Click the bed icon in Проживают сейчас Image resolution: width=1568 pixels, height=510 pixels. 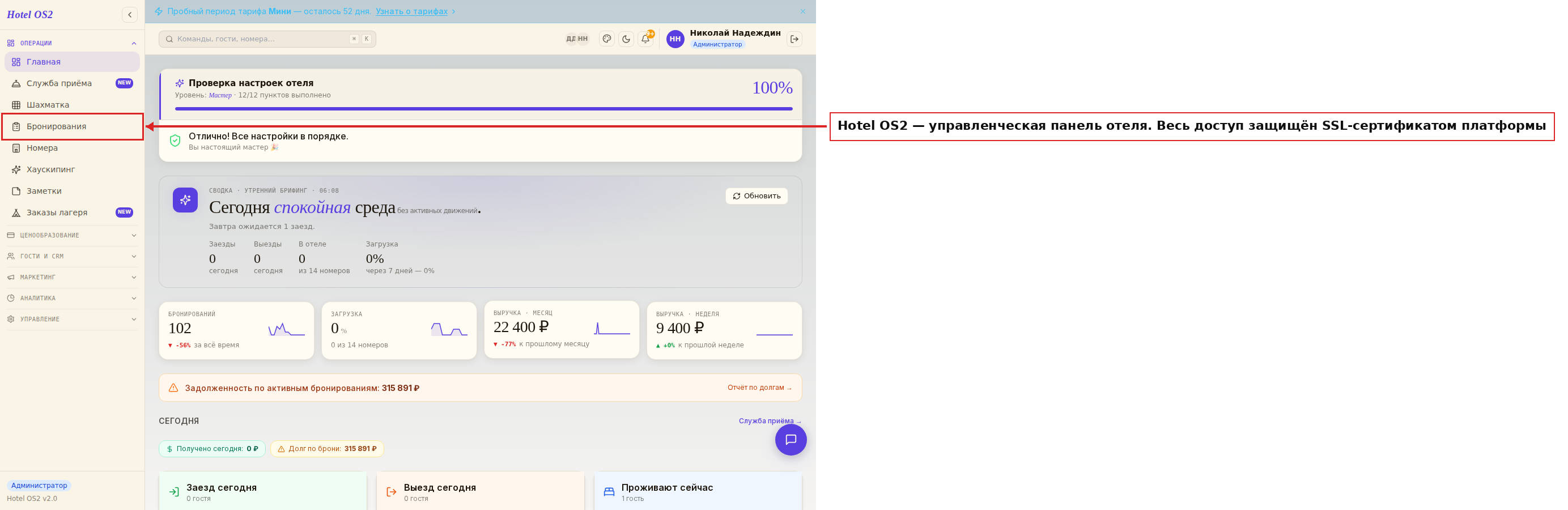(x=609, y=492)
